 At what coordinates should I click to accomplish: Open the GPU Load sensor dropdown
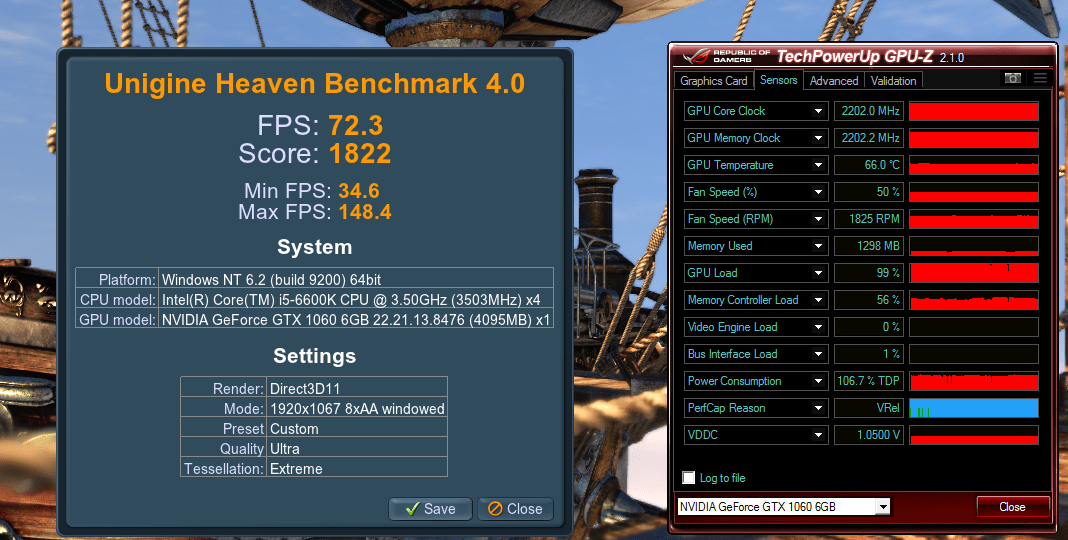(x=819, y=273)
